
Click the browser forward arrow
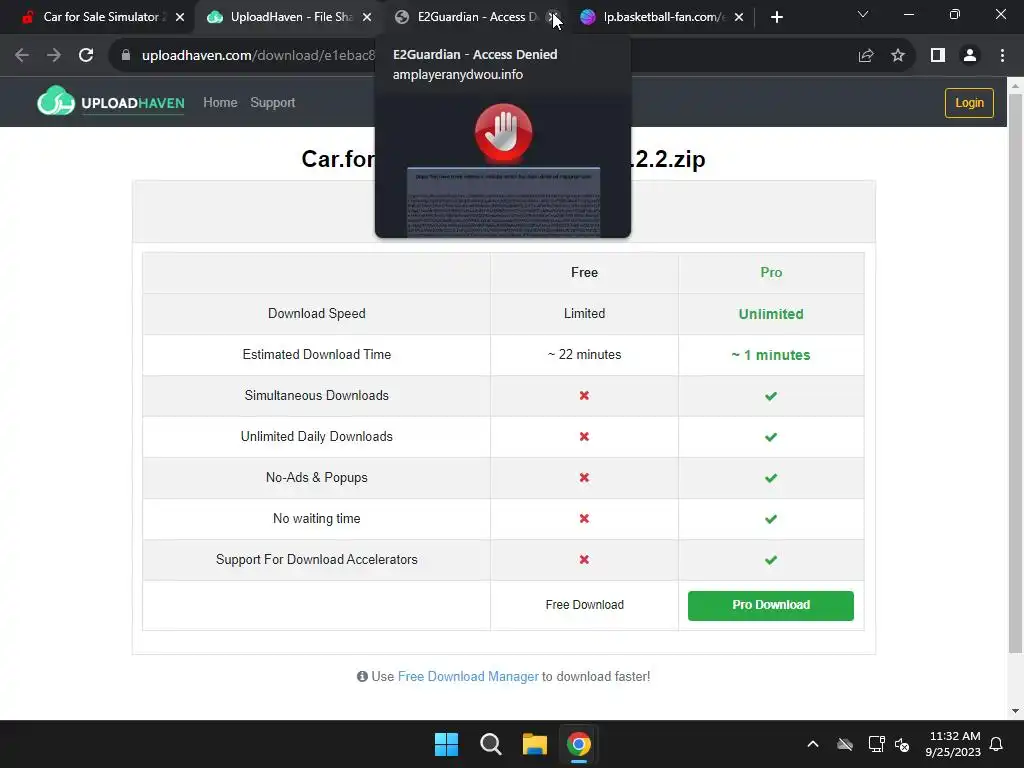pyautogui.click(x=54, y=56)
